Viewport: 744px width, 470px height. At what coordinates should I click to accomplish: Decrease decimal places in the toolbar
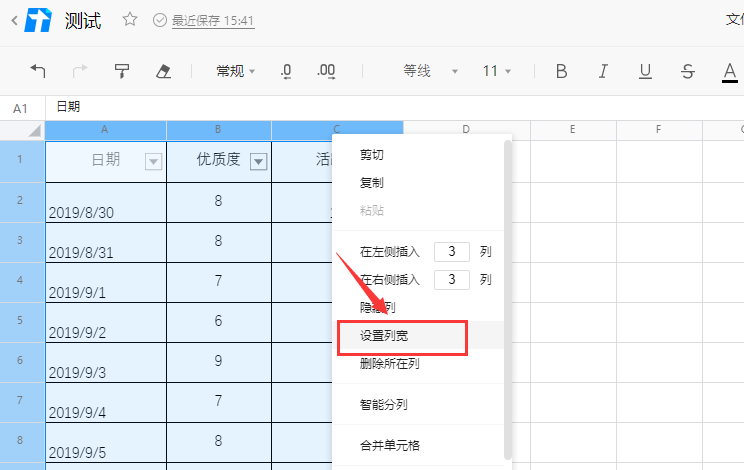(x=286, y=71)
